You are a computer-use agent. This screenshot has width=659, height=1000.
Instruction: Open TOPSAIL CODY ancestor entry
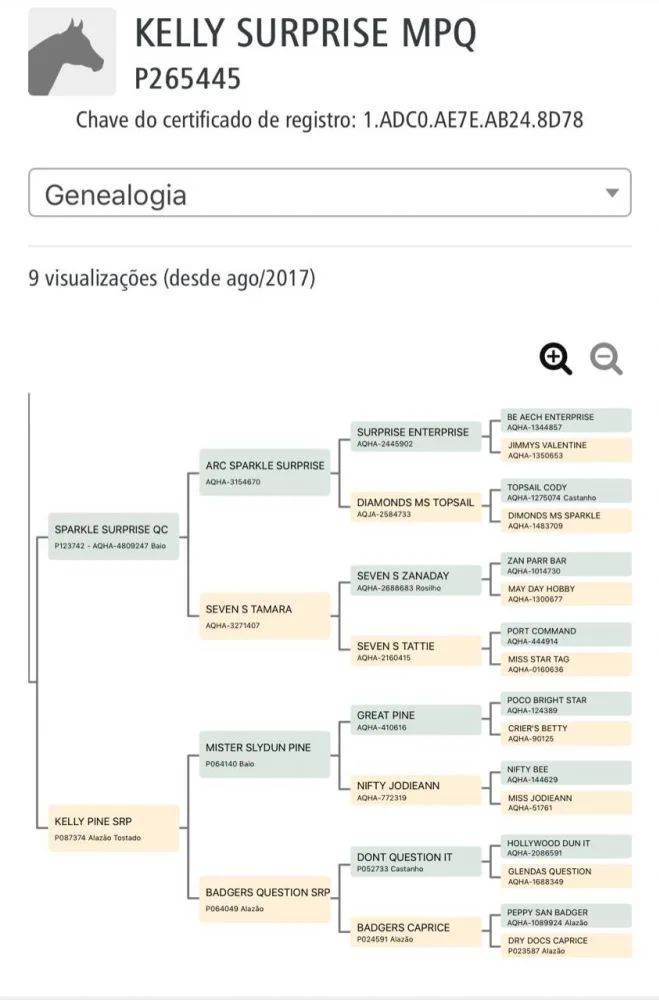click(x=566, y=491)
